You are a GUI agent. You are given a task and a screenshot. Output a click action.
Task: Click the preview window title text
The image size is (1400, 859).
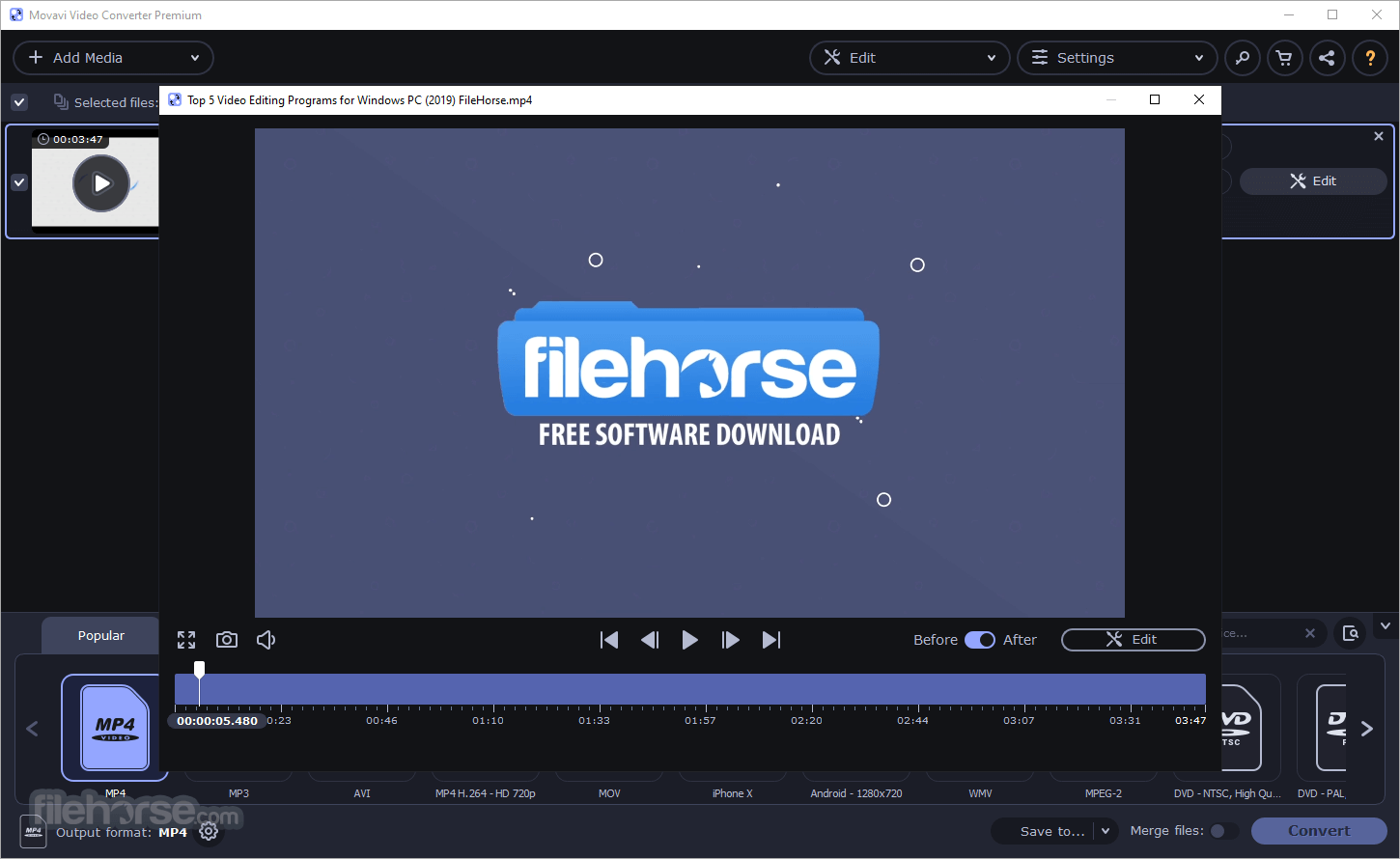[x=359, y=100]
